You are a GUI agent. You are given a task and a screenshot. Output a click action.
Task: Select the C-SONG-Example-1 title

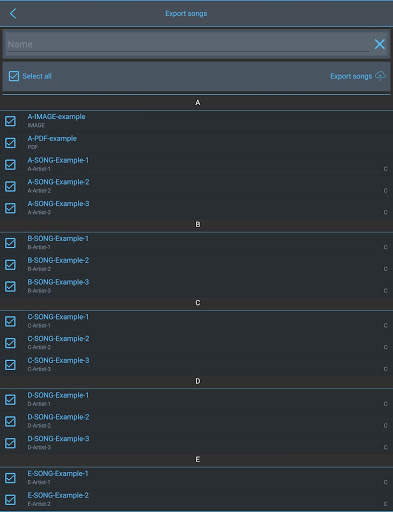[58, 317]
